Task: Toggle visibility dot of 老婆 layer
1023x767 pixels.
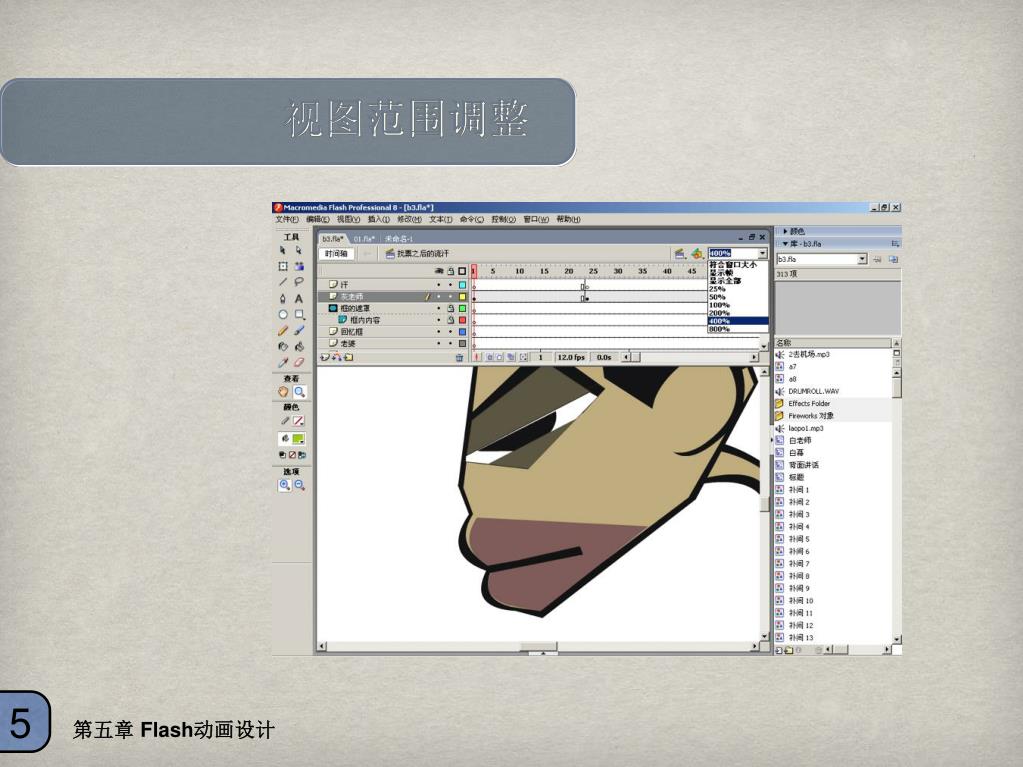Action: [x=438, y=344]
